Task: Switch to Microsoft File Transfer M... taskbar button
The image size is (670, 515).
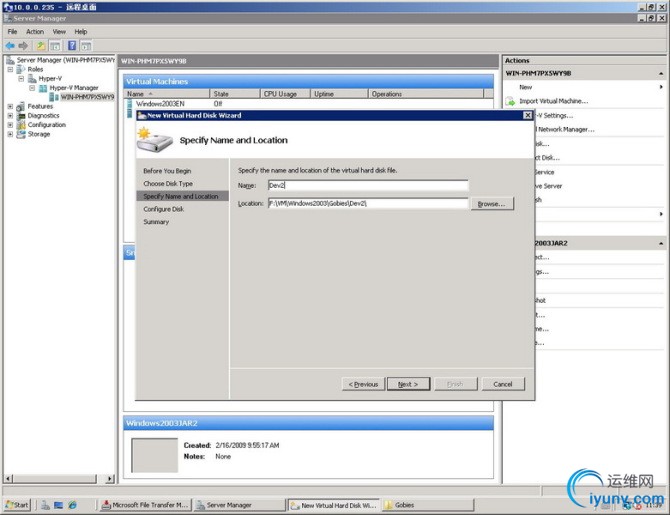Action: pos(146,505)
